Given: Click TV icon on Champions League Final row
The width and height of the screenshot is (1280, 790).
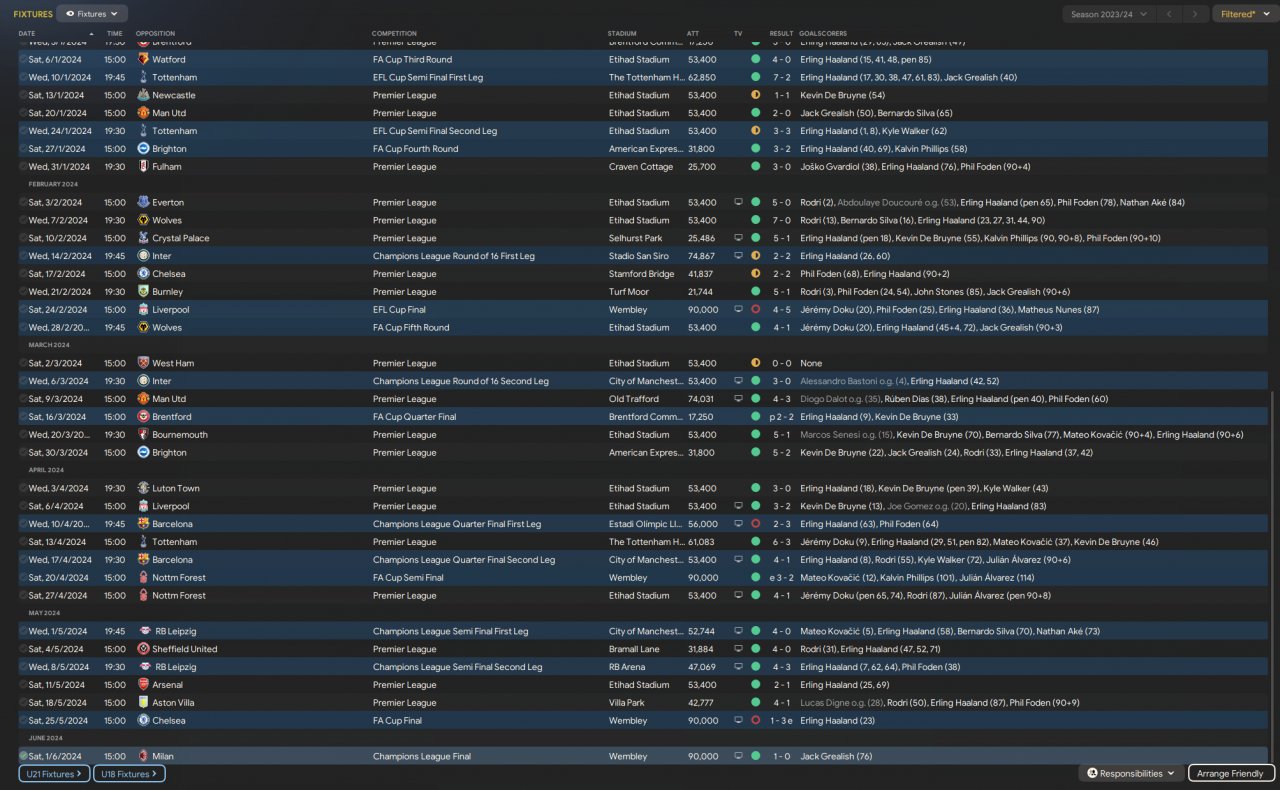Looking at the screenshot, I should pyautogui.click(x=738, y=756).
